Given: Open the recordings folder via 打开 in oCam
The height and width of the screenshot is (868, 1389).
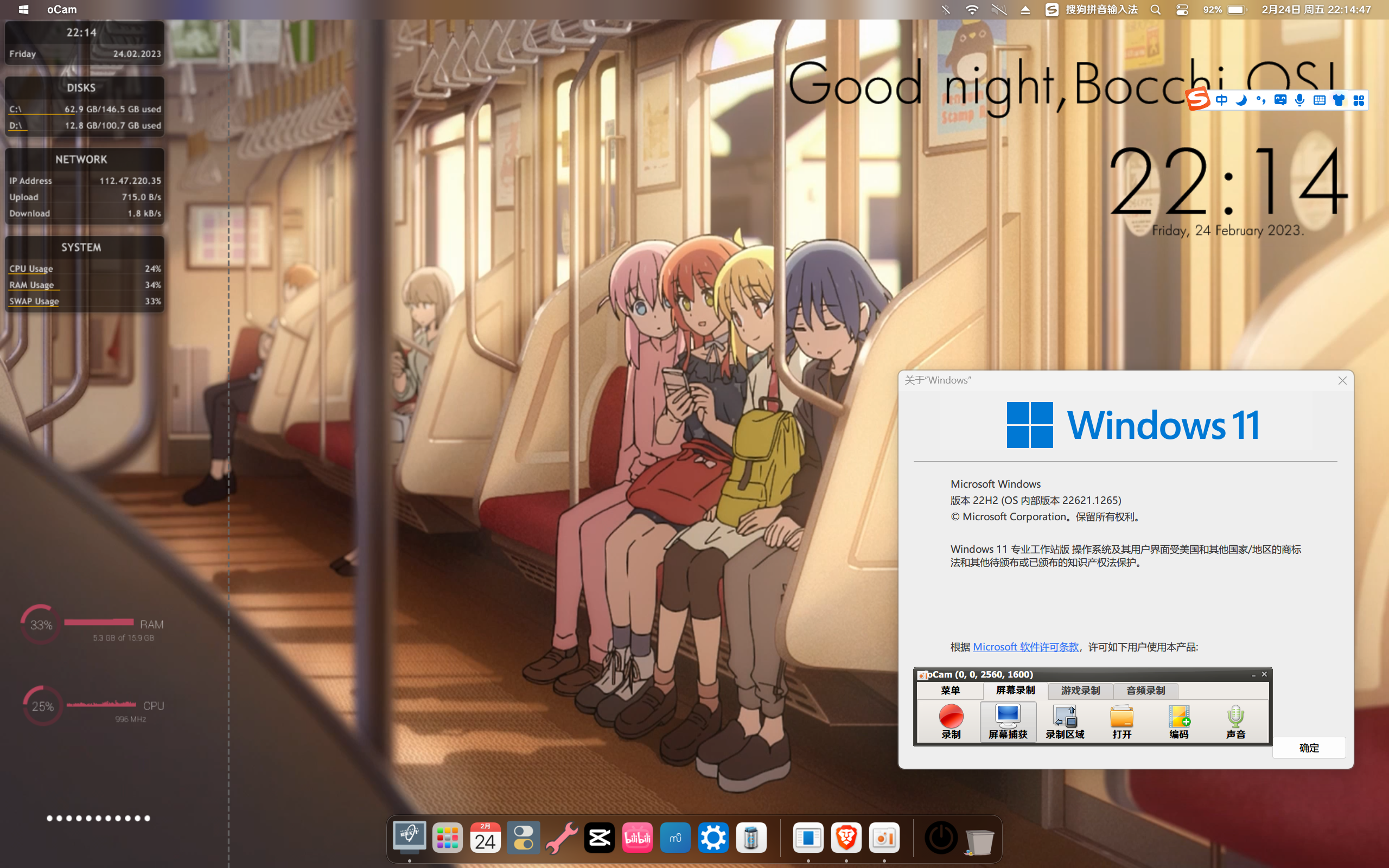Looking at the screenshot, I should point(1122,722).
